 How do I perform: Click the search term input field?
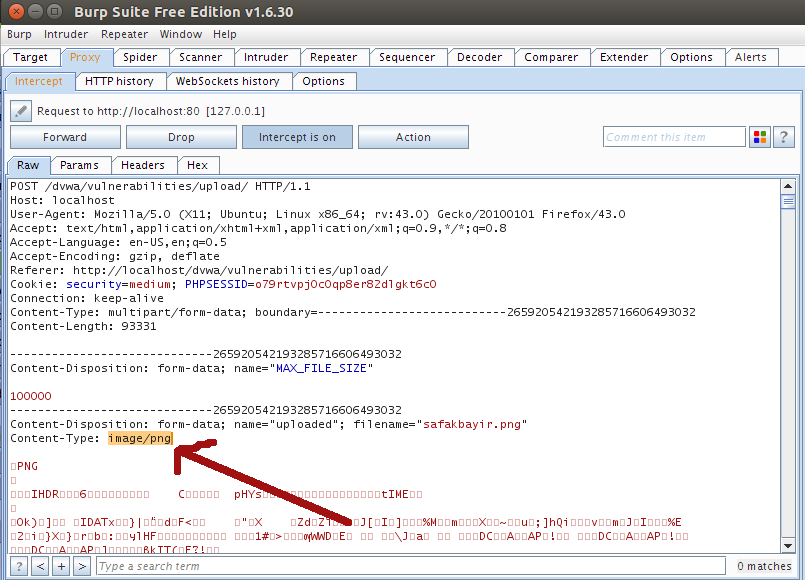tap(411, 566)
